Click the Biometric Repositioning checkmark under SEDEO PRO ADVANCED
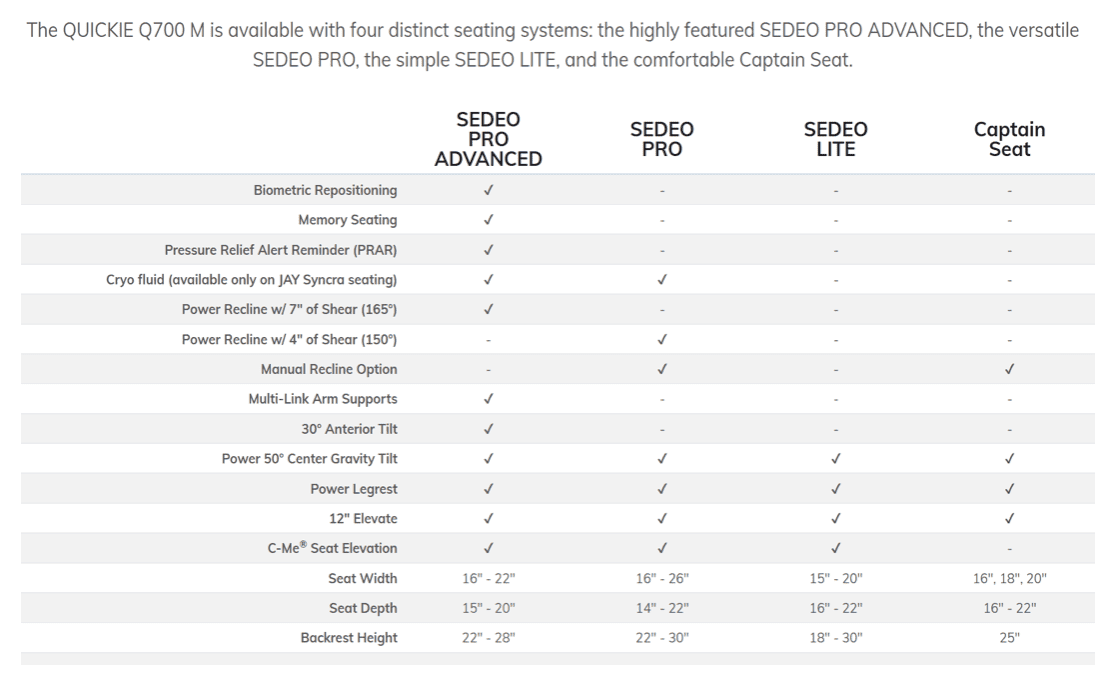1106x682 pixels. point(488,190)
